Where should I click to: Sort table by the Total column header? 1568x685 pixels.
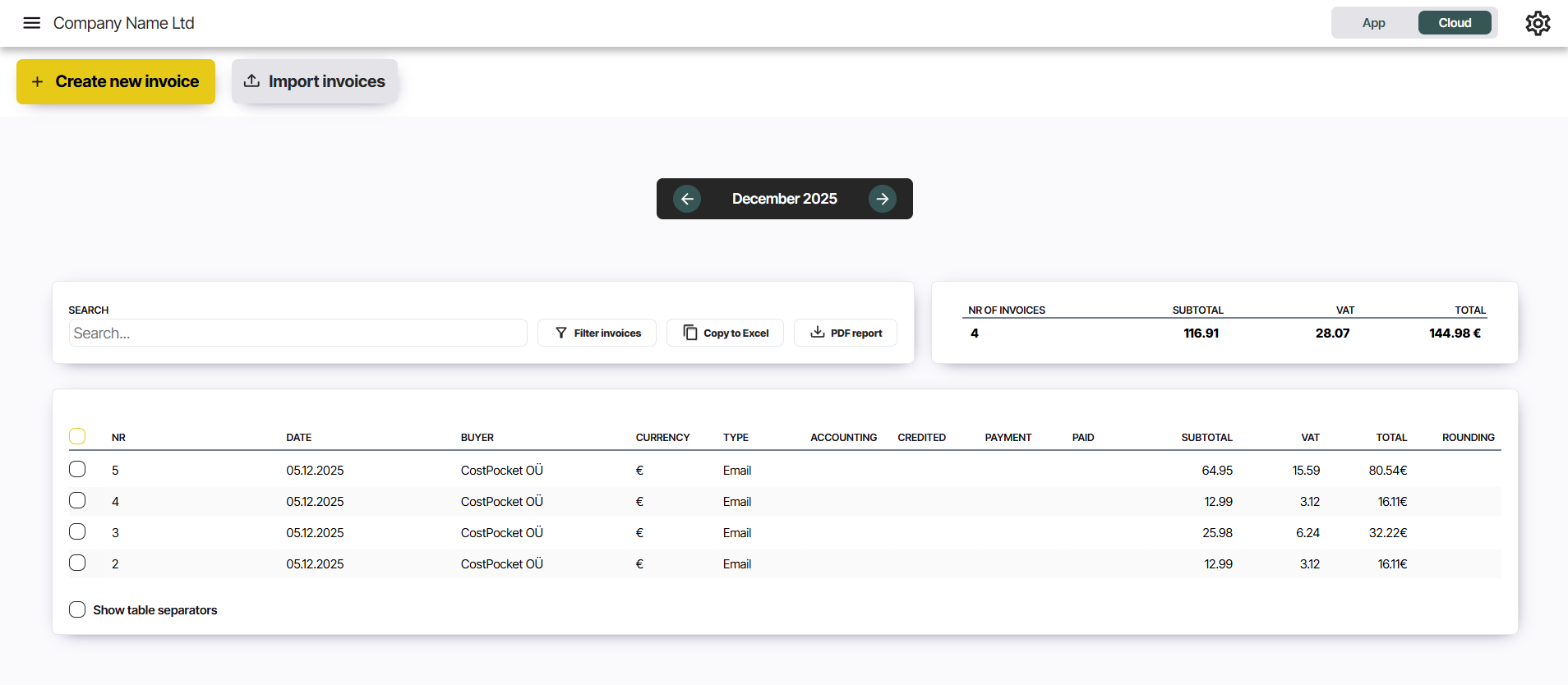click(x=1390, y=438)
